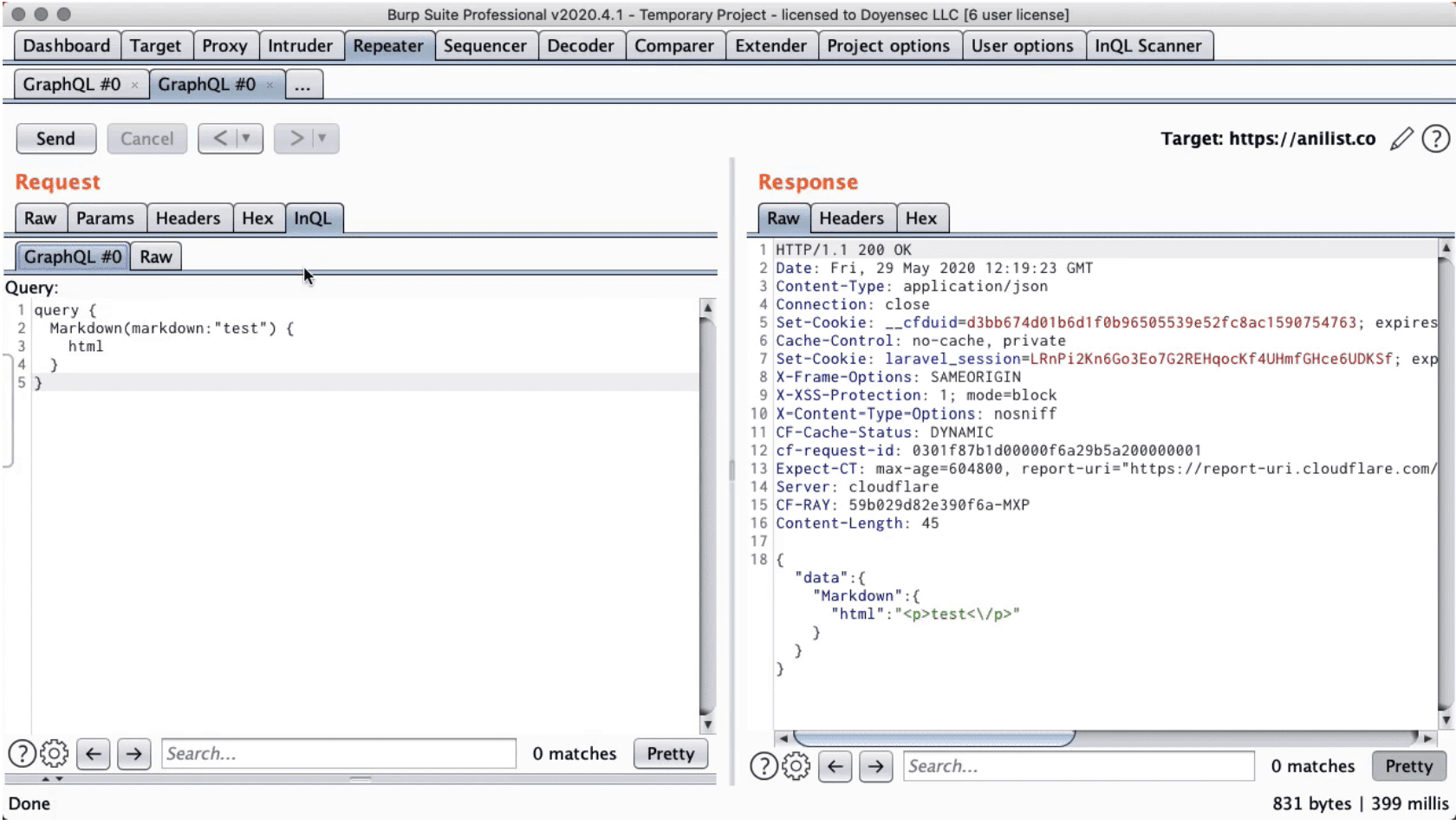1456x825 pixels.
Task: Select the response Raw tab
Action: (x=783, y=218)
